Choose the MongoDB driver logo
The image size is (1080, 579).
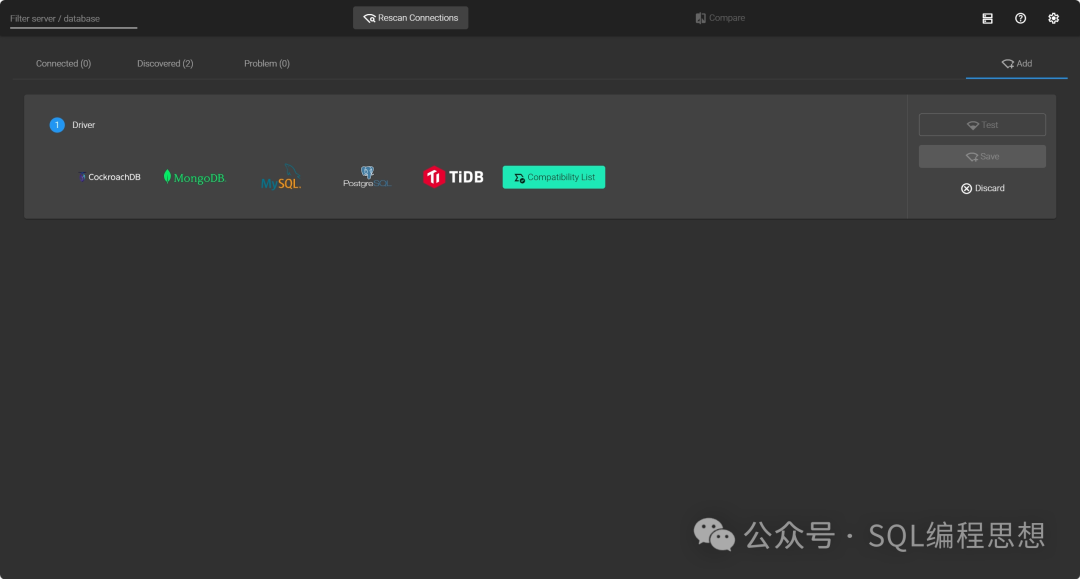tap(194, 177)
